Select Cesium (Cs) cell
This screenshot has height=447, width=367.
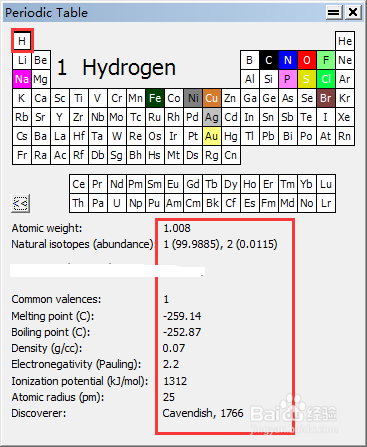22,136
